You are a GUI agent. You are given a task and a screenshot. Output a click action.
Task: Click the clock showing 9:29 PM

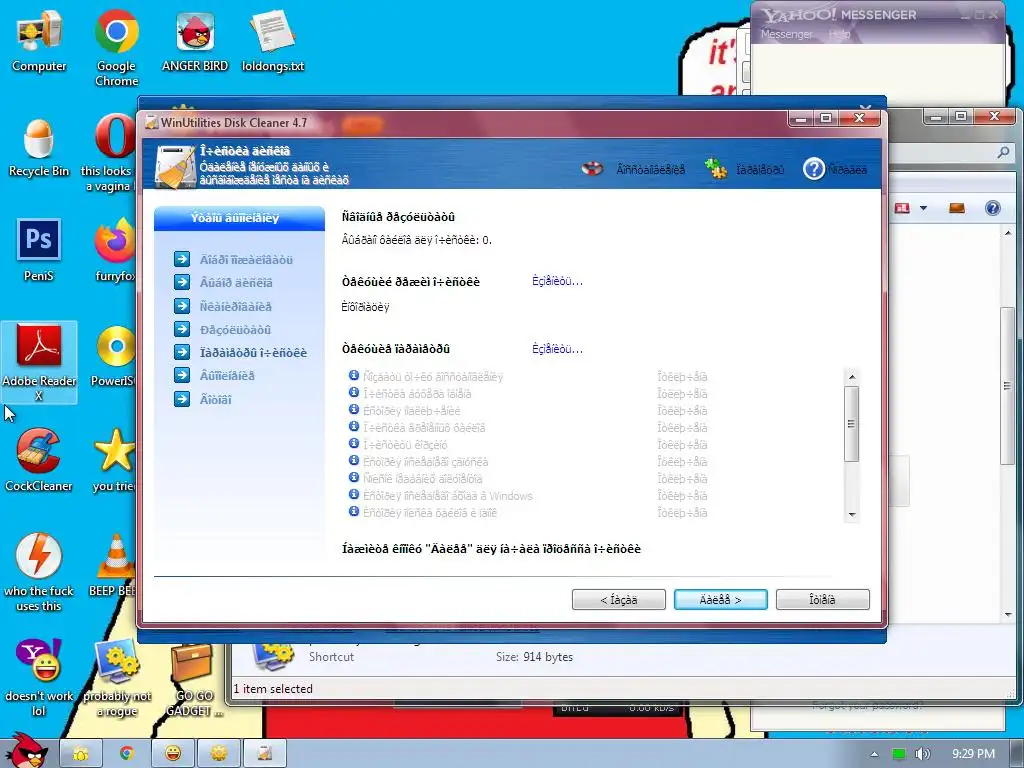(x=973, y=754)
